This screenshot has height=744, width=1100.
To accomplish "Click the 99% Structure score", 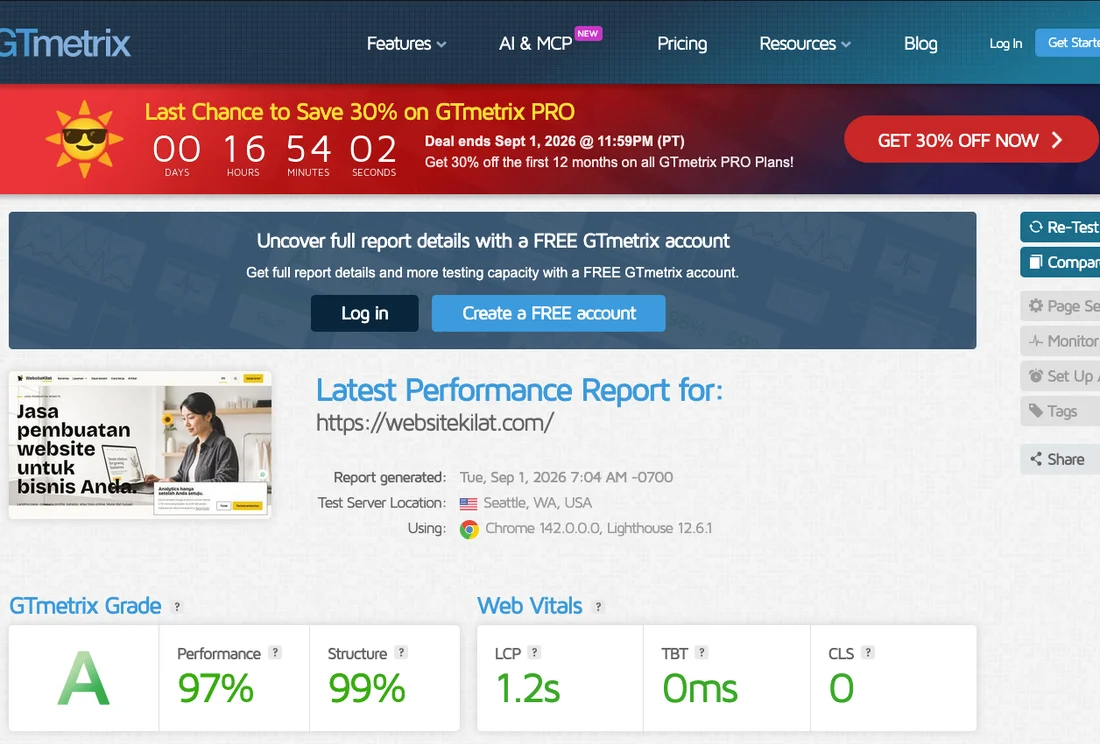I will coord(367,688).
